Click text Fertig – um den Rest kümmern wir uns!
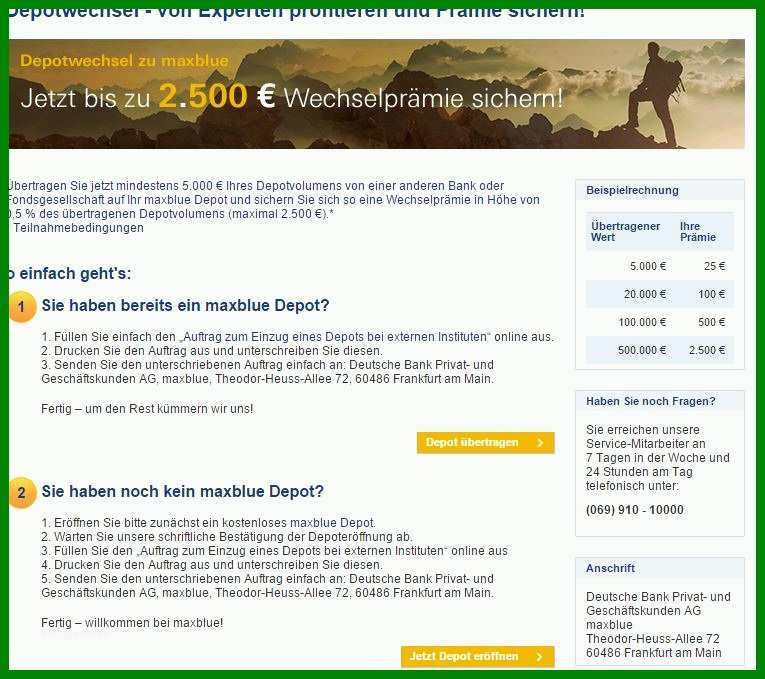Viewport: 765px width, 679px height. pyautogui.click(x=147, y=409)
